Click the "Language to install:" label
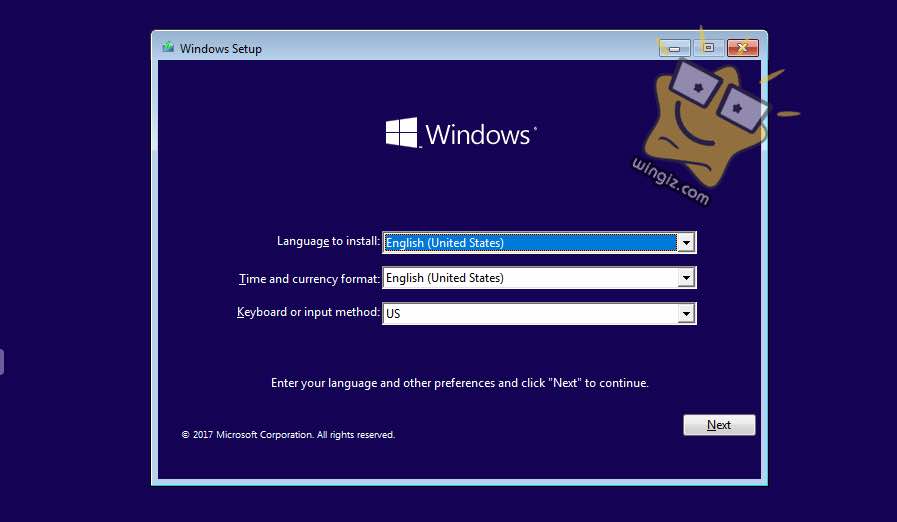The height and width of the screenshot is (522, 897). pyautogui.click(x=328, y=241)
